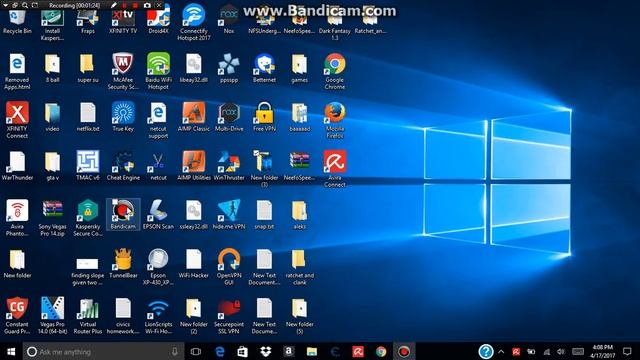The image size is (640, 360).
Task: Select the Avira Connect desktop shortcut
Action: point(335,169)
